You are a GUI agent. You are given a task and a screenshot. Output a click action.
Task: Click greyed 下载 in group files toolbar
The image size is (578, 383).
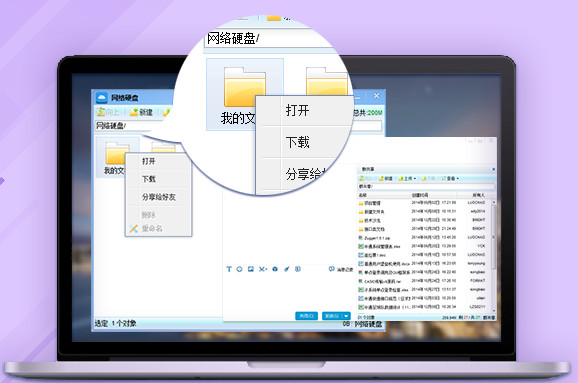click(x=428, y=178)
